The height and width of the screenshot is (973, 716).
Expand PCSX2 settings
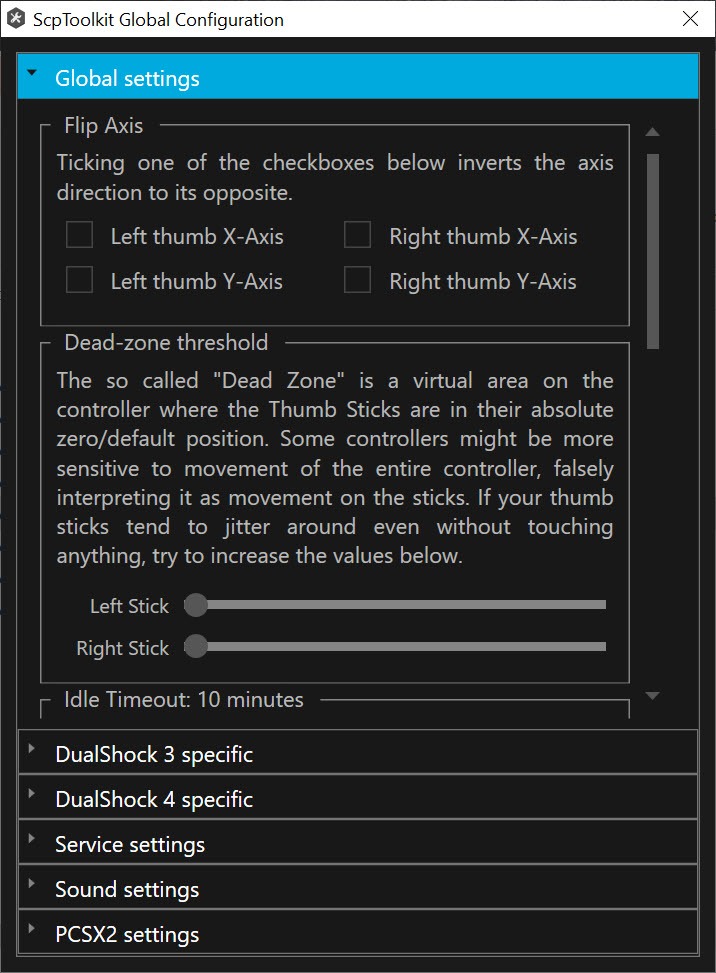(358, 933)
